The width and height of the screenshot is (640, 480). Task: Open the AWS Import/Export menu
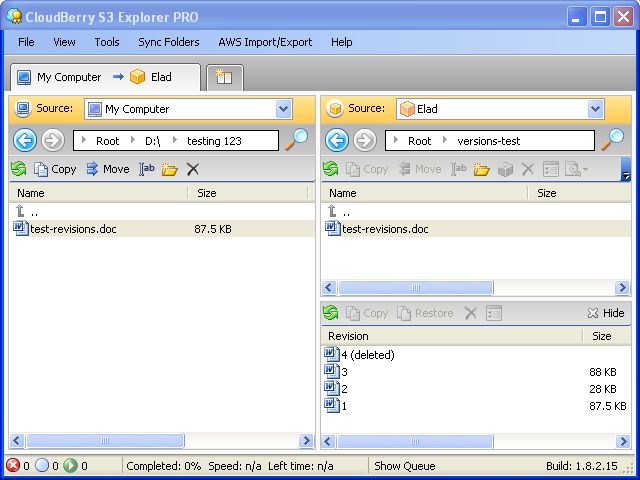tap(265, 42)
